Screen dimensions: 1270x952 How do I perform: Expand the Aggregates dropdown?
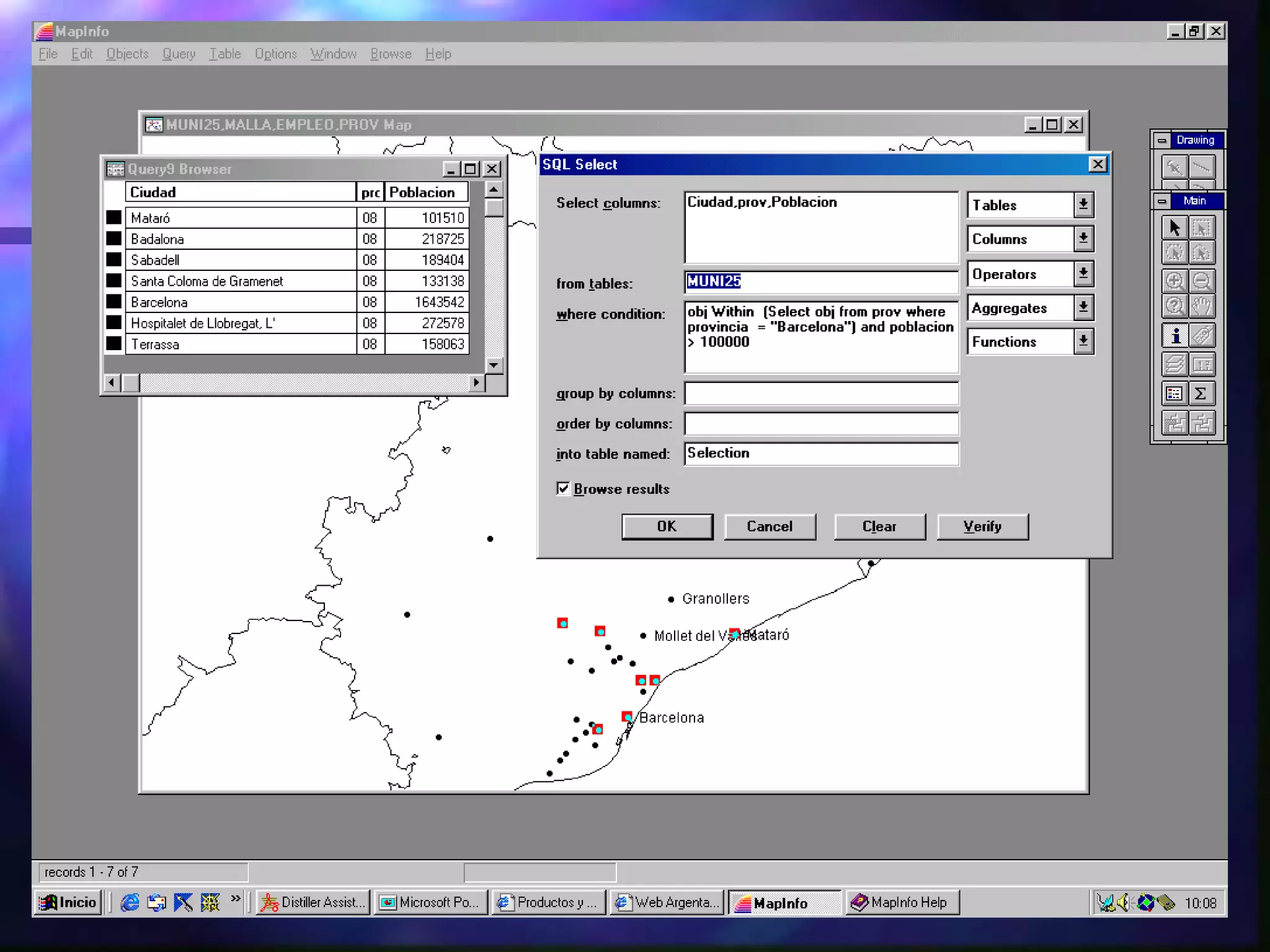coord(1083,307)
